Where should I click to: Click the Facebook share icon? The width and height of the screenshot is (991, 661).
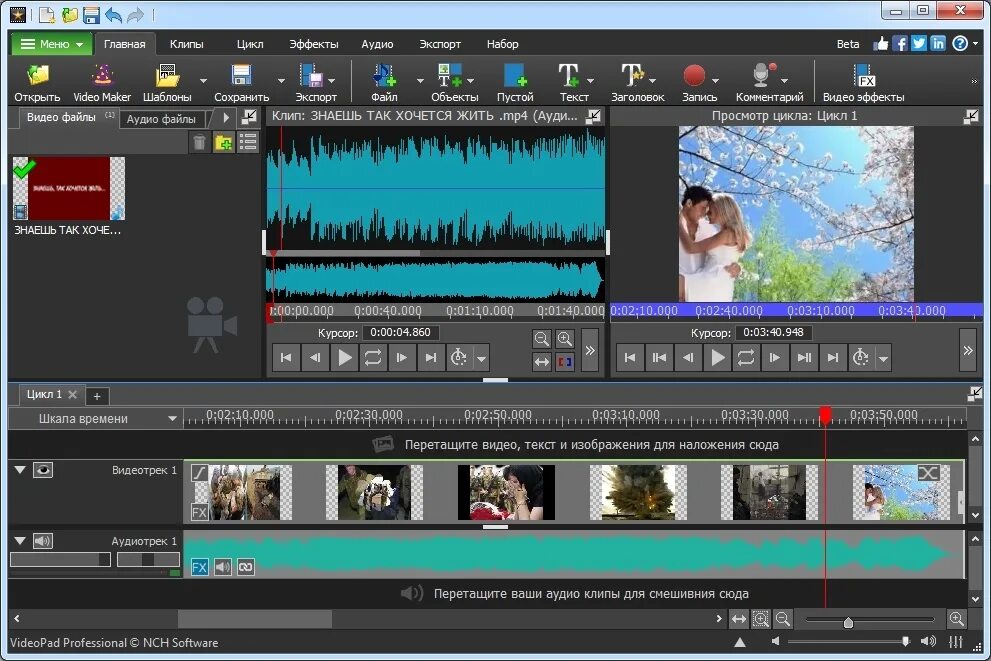(x=900, y=44)
